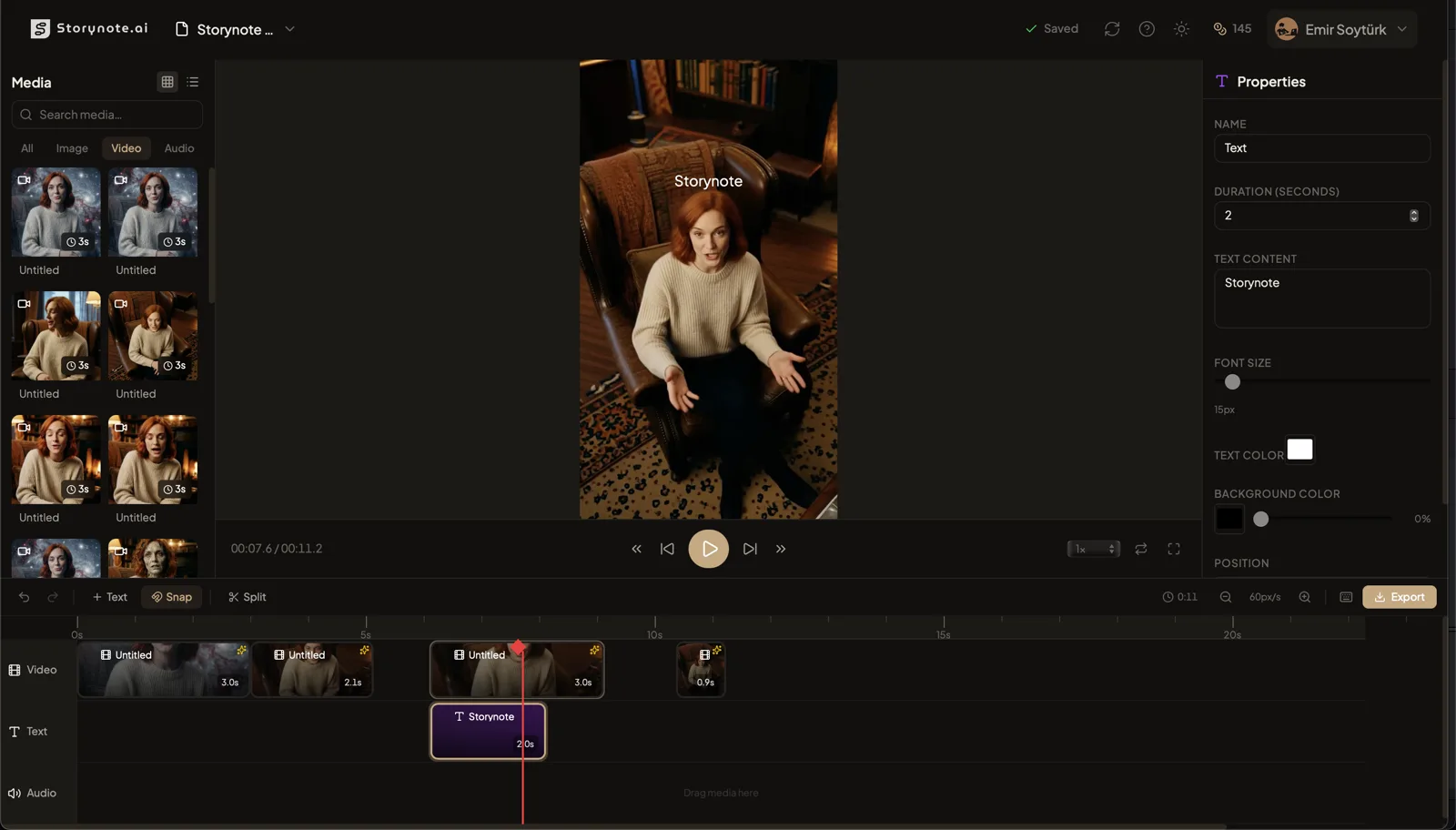Viewport: 1456px width, 830px height.
Task: Click the Export button
Action: pos(1400,597)
